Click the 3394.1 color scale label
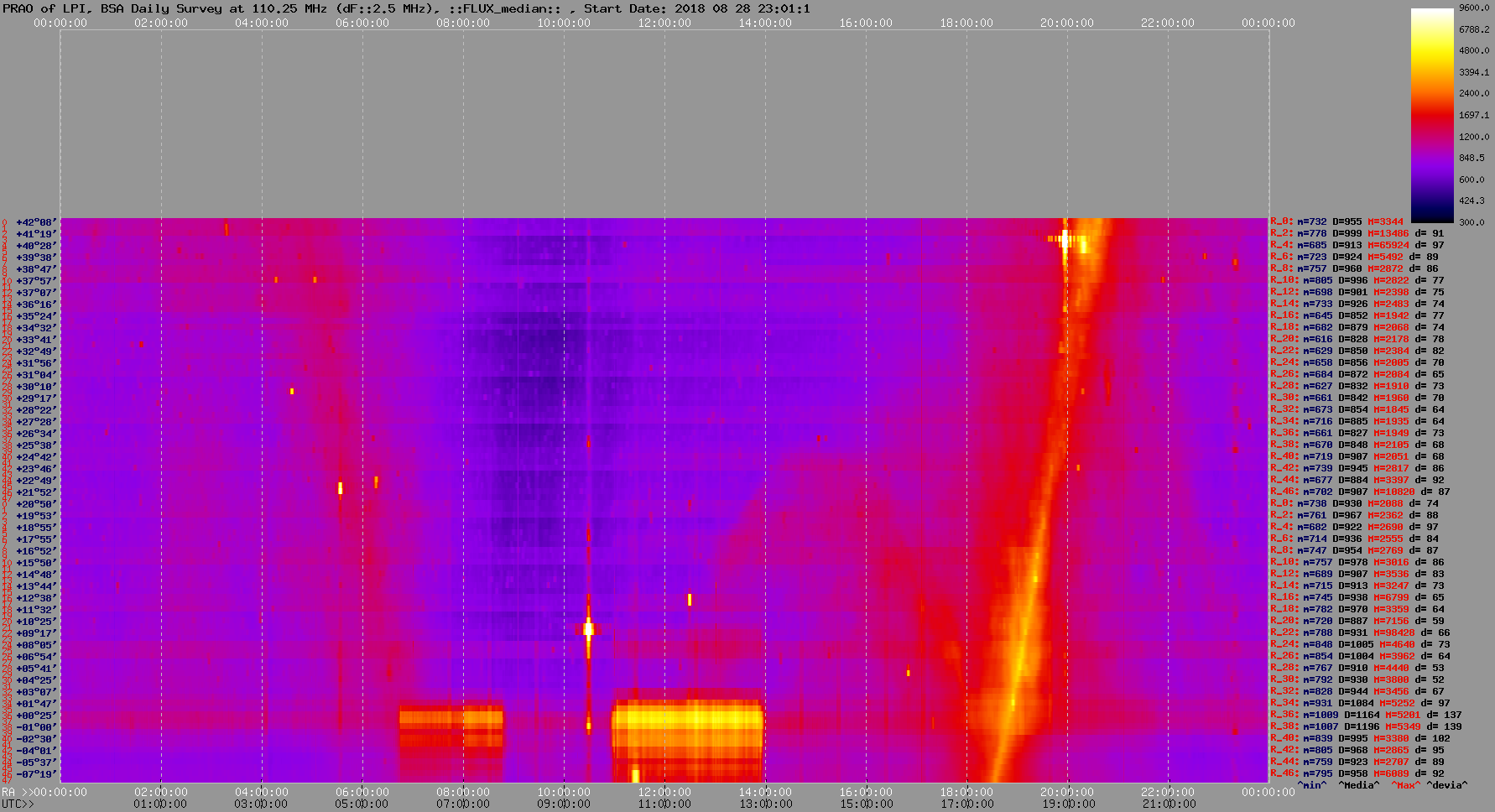This screenshot has height=812, width=1495. 1474,72
